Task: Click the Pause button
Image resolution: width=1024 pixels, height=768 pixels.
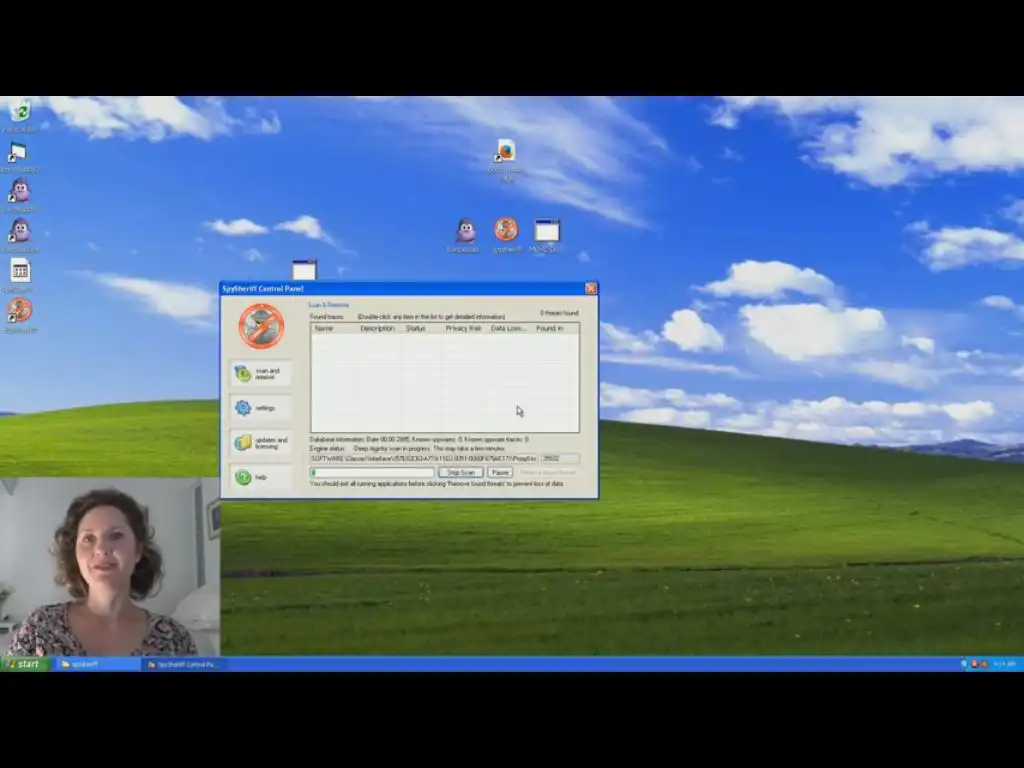Action: pyautogui.click(x=500, y=472)
